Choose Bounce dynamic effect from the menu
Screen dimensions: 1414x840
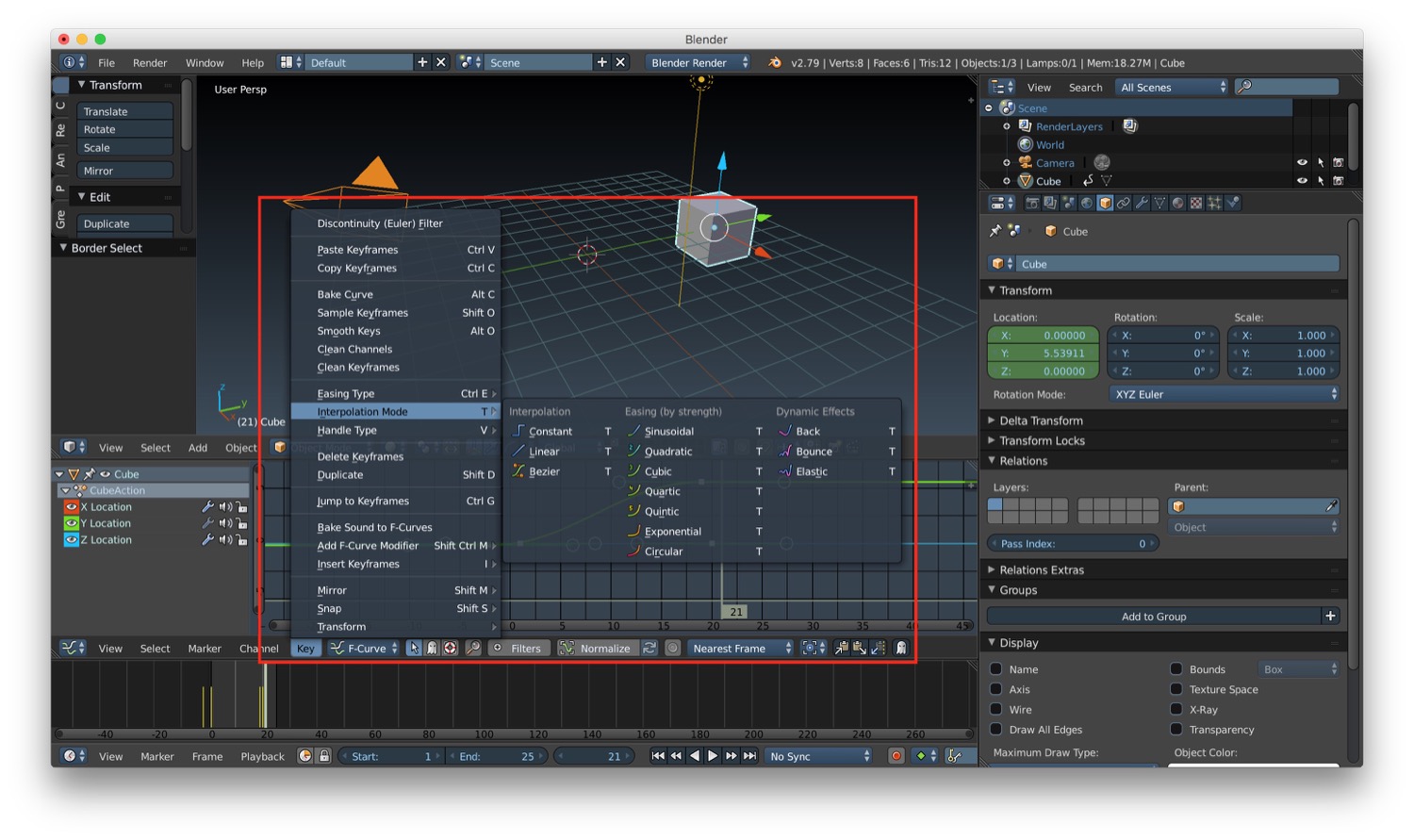(x=814, y=452)
